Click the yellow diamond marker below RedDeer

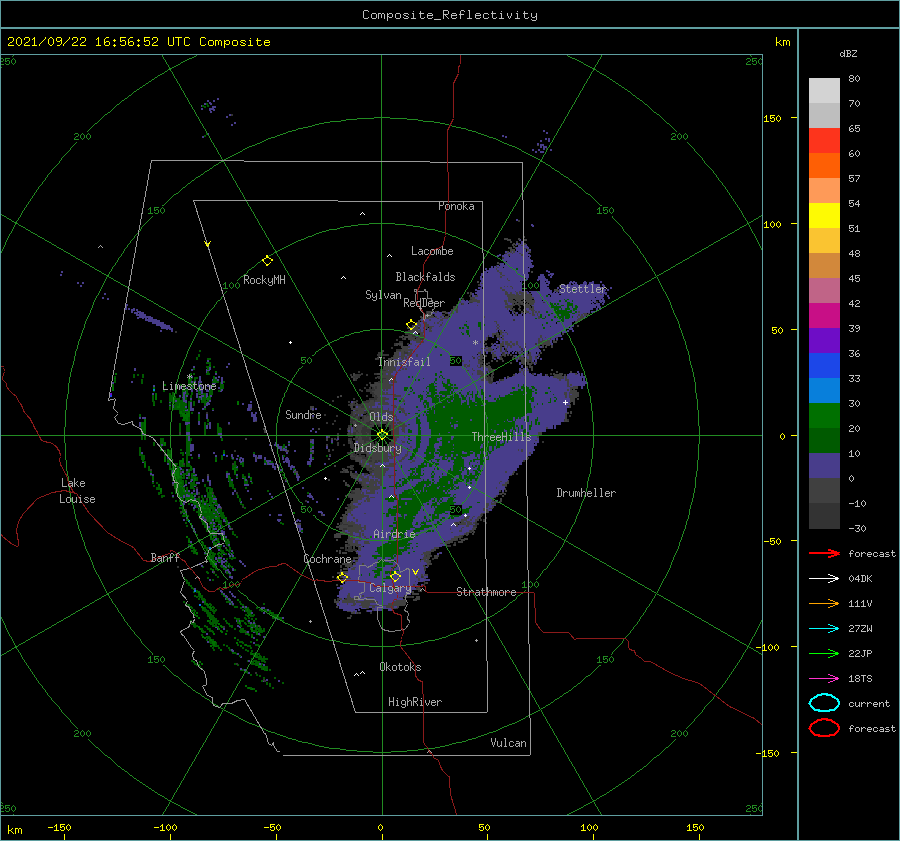411,325
